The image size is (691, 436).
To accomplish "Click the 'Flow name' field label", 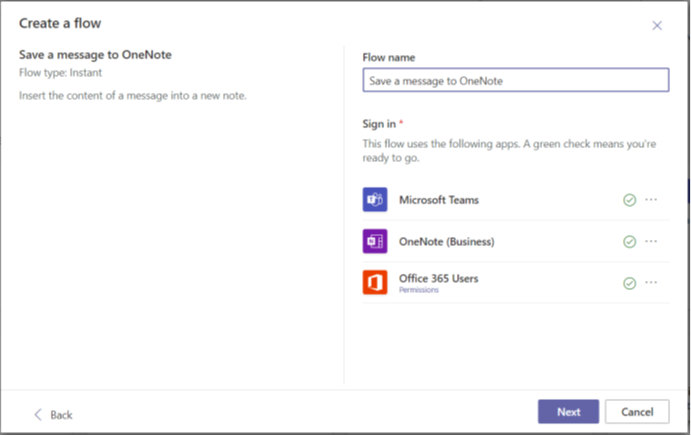I will pos(389,58).
